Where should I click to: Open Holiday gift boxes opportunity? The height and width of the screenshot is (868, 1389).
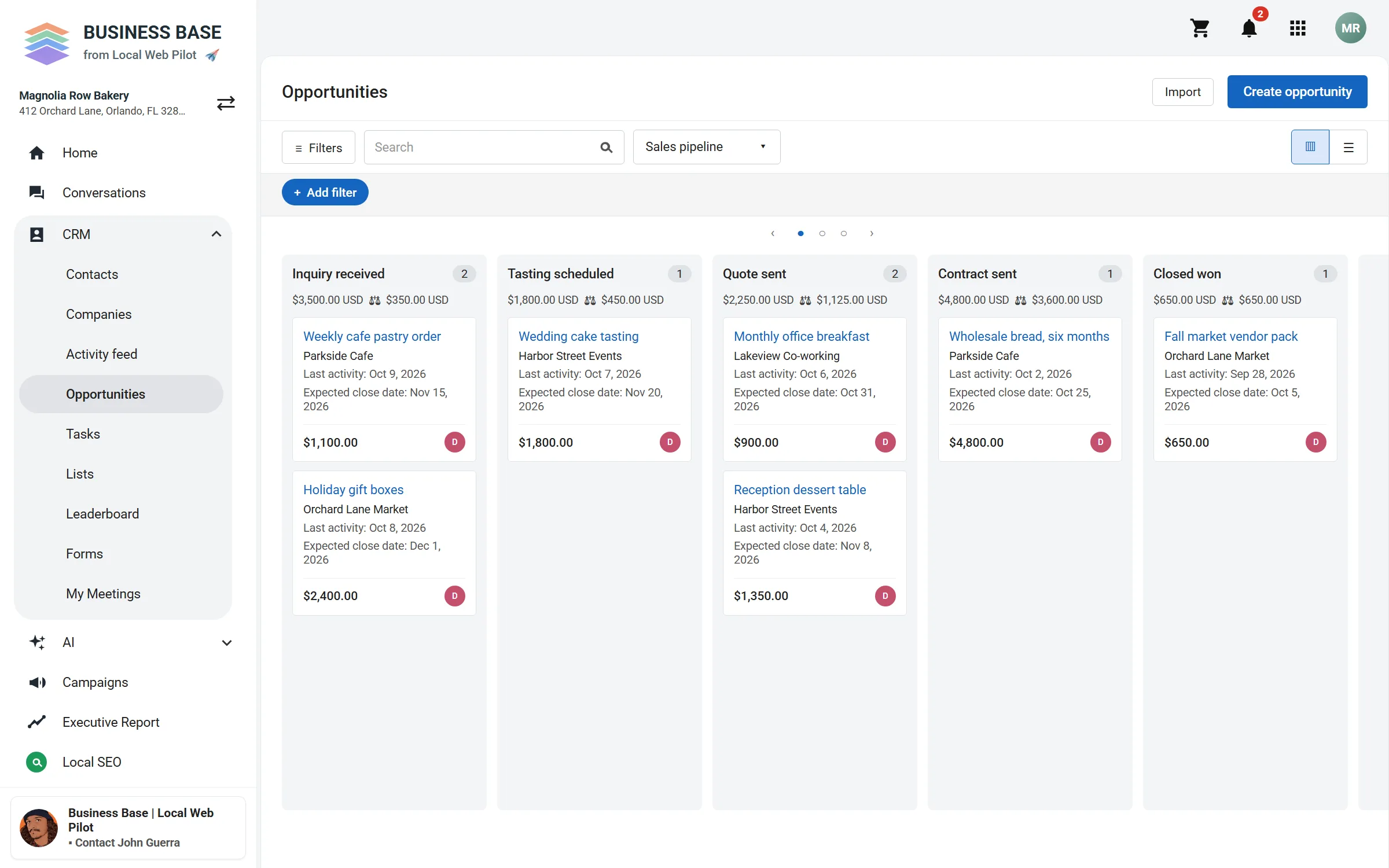pos(353,490)
